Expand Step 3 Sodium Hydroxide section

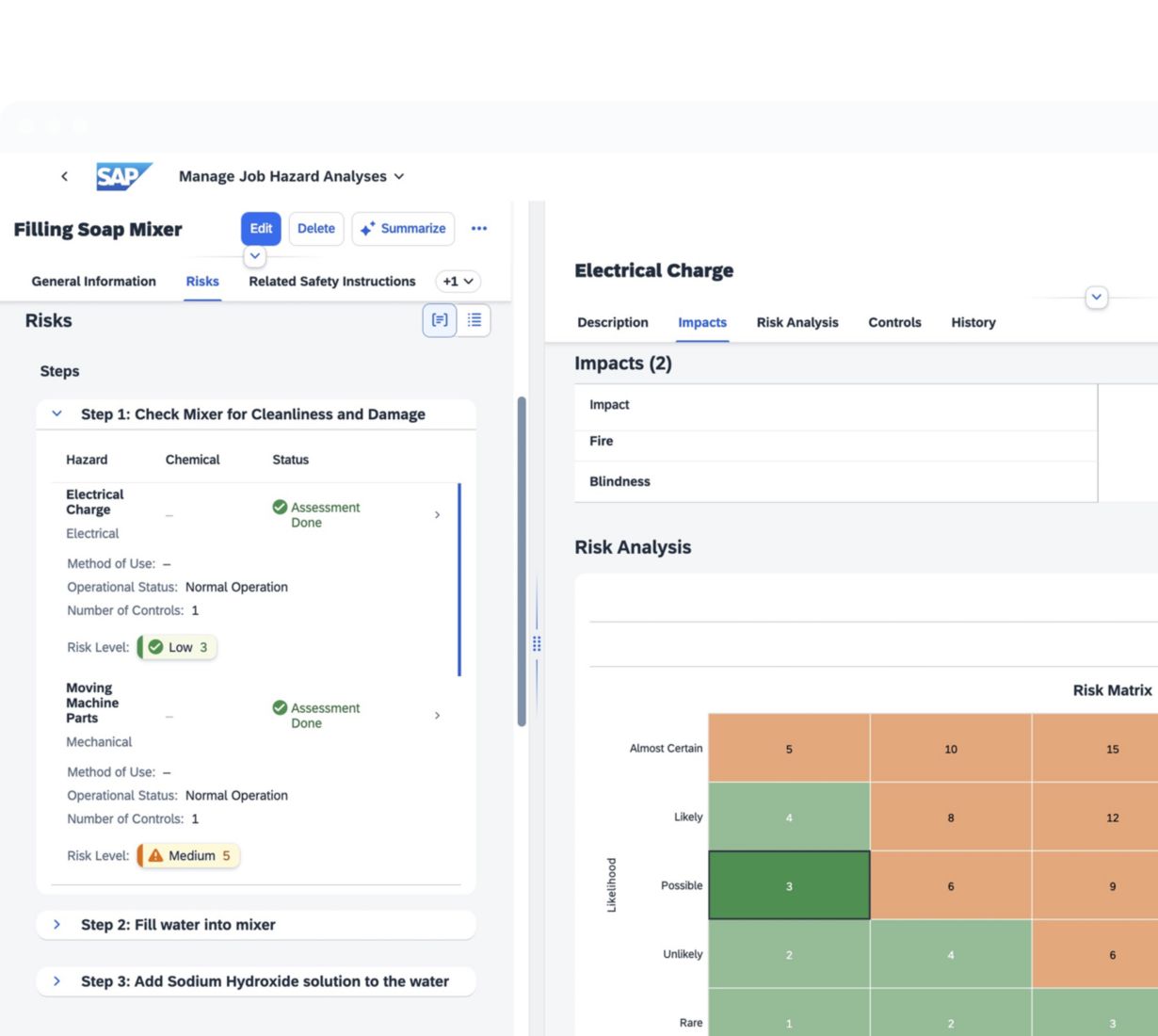tap(57, 981)
